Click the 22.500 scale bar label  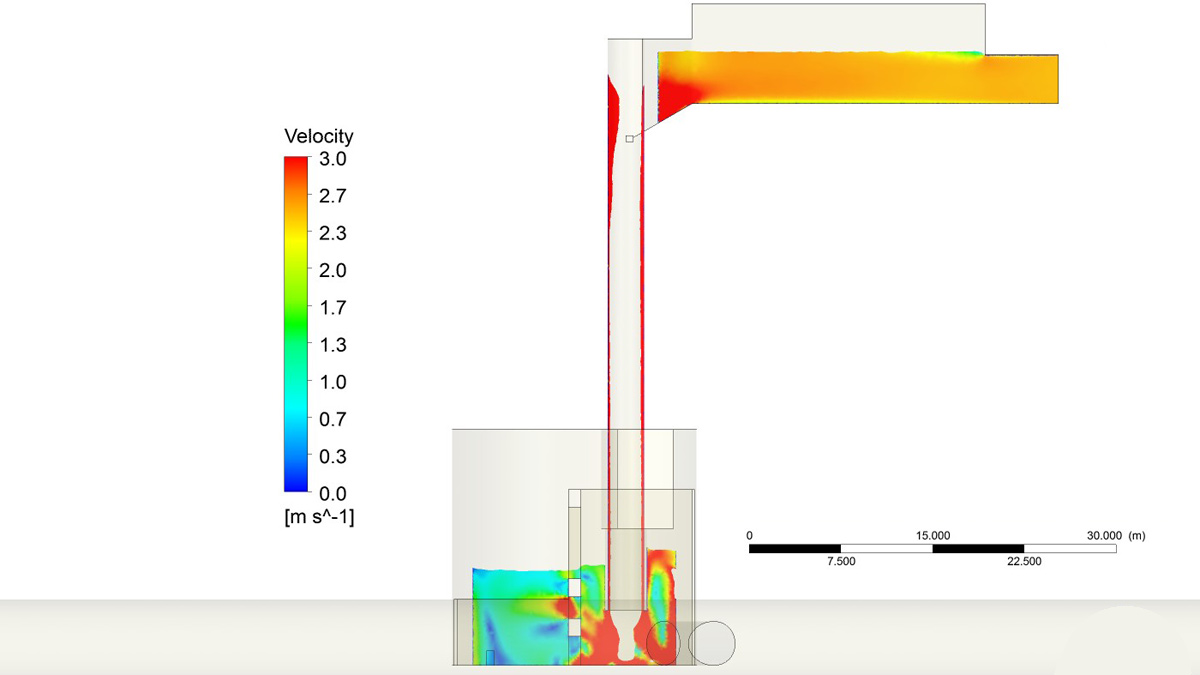(1024, 561)
